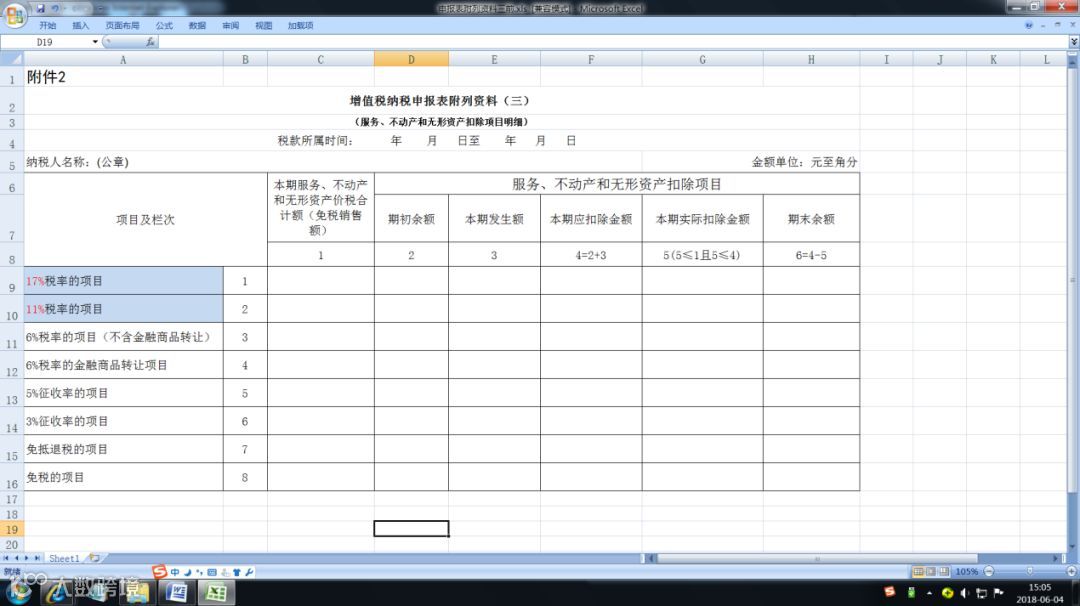The height and width of the screenshot is (606, 1080).
Task: Click Excel icon in taskbar
Action: coord(216,592)
